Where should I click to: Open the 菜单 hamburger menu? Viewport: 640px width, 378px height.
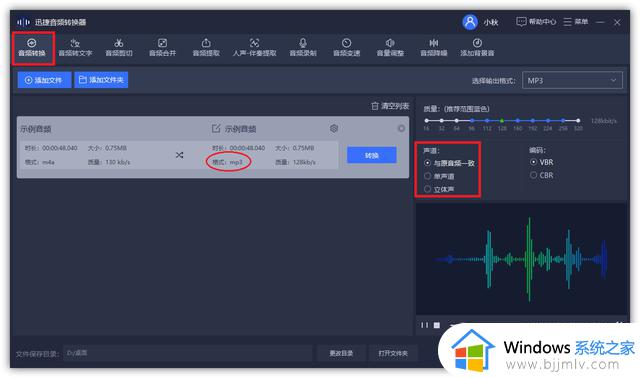coord(576,22)
